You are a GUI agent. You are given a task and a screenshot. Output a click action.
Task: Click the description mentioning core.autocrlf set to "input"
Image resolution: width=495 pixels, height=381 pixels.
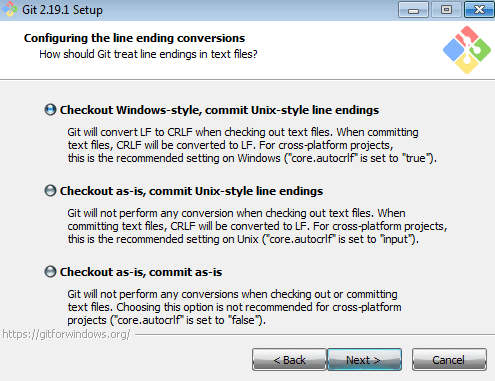click(257, 226)
